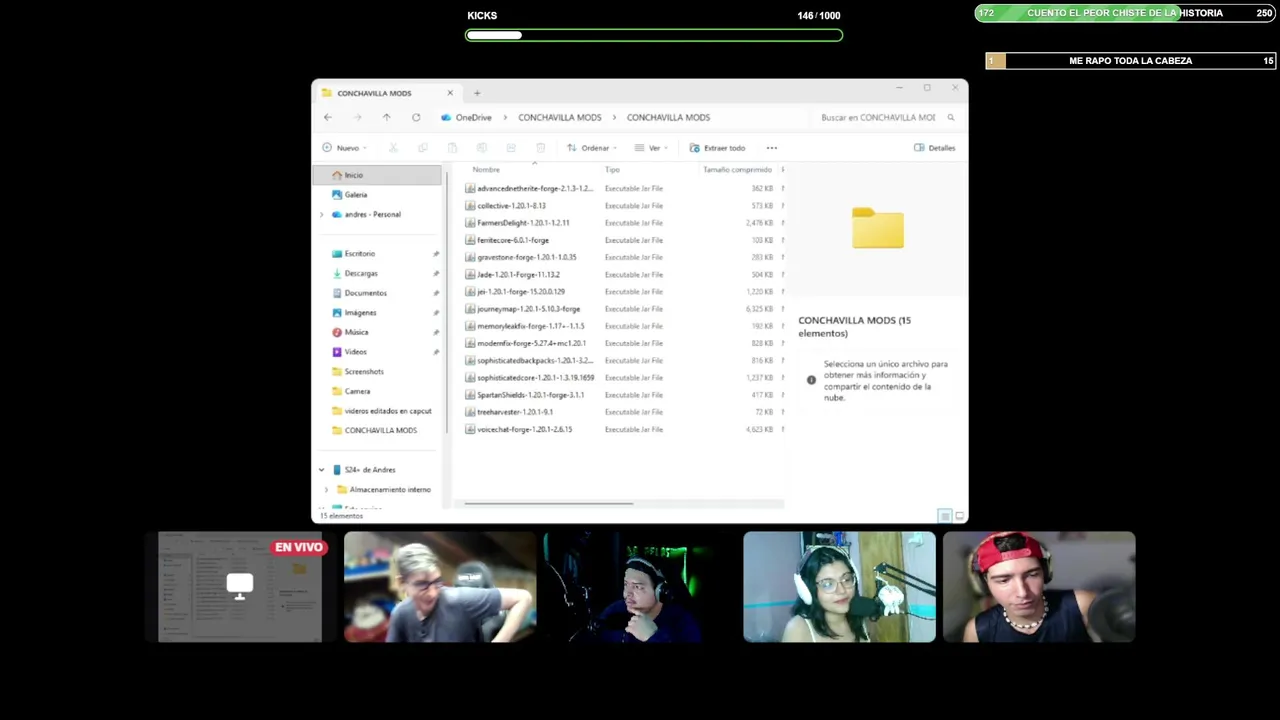Click the OneDrive cloud icon in address bar
This screenshot has width=1280, height=720.
point(446,117)
